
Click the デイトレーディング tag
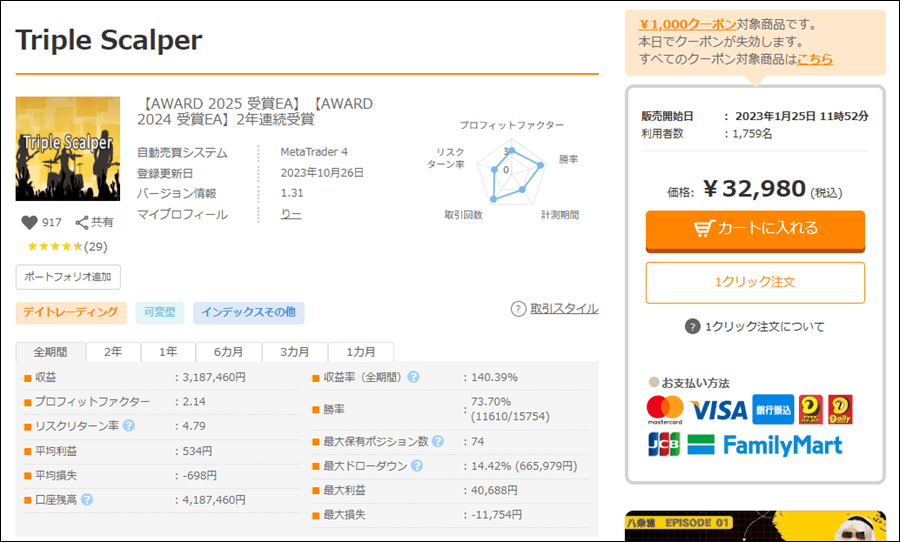pyautogui.click(x=71, y=313)
